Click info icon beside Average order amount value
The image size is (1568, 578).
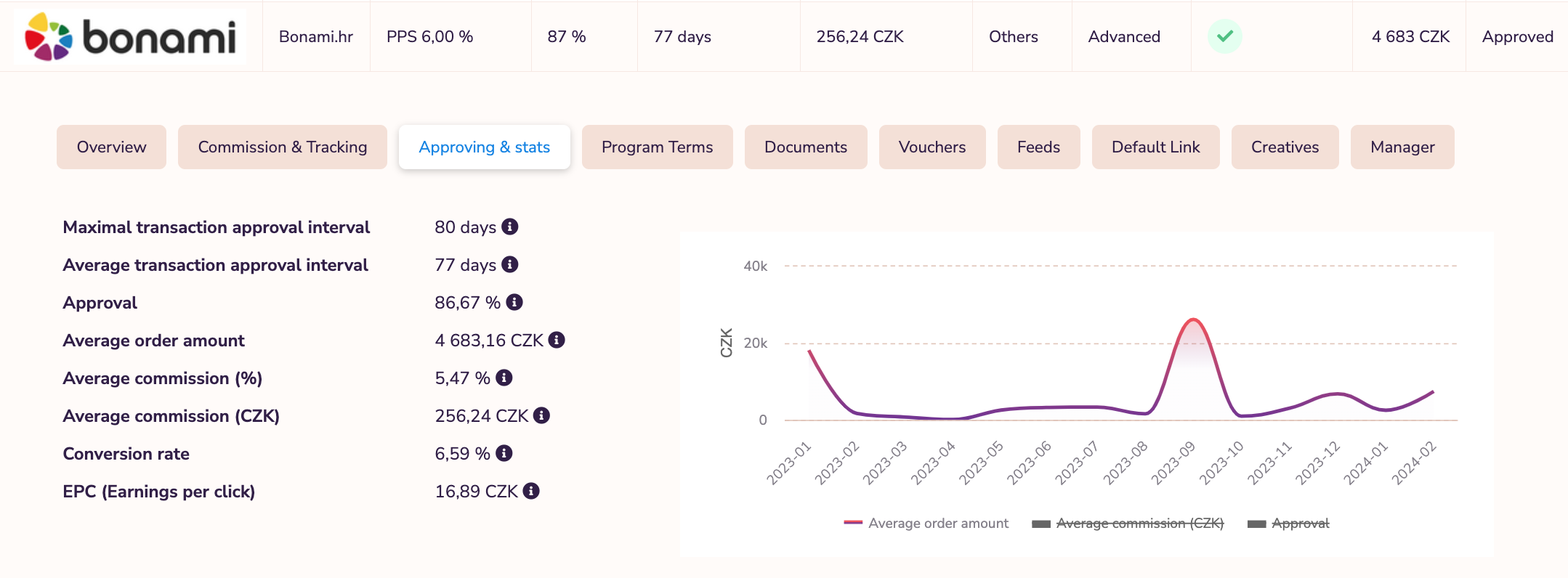pos(557,340)
